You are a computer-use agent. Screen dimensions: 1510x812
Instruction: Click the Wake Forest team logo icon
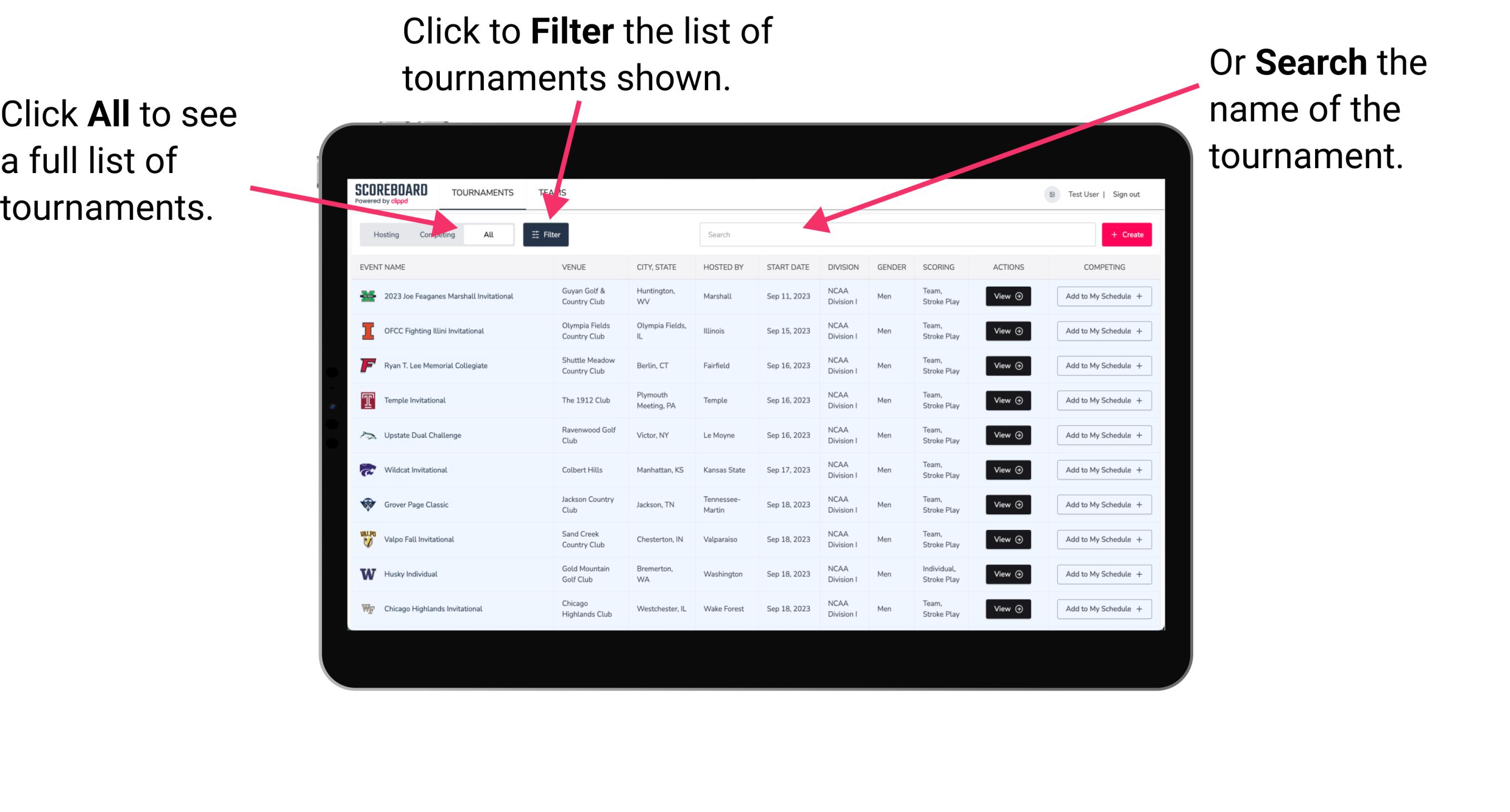(368, 608)
